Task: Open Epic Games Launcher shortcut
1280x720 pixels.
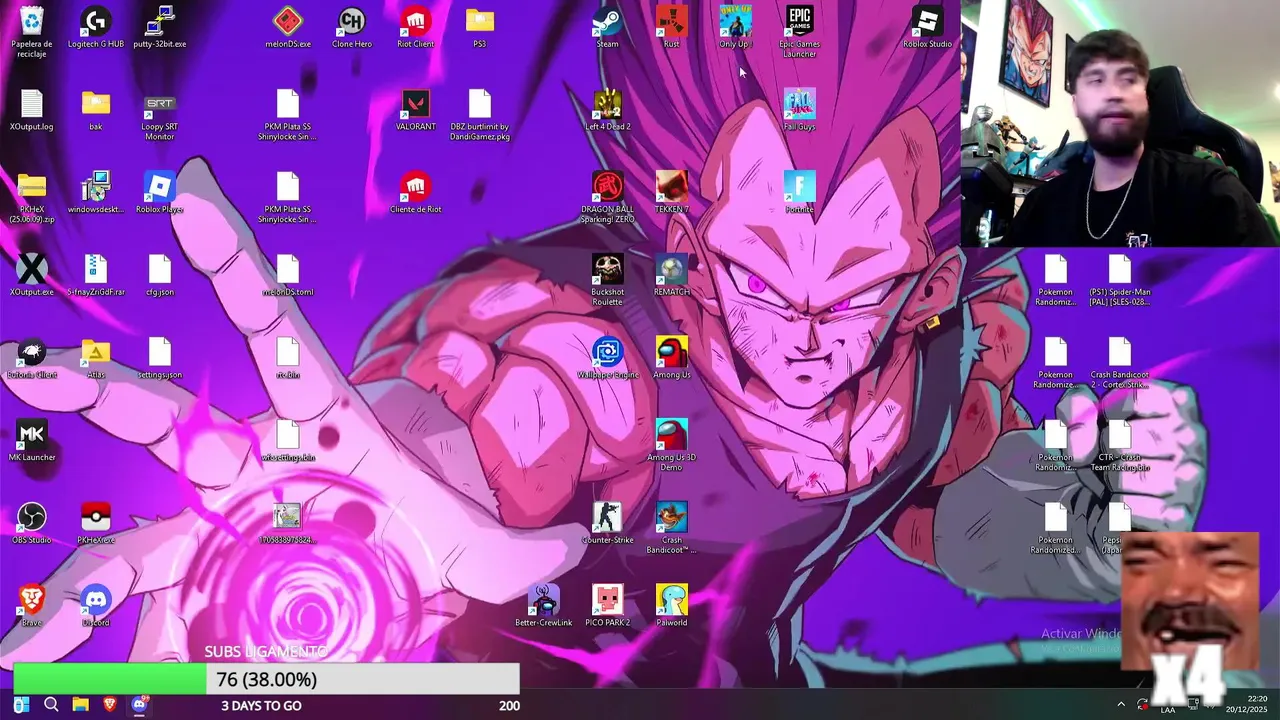Action: 799,32
